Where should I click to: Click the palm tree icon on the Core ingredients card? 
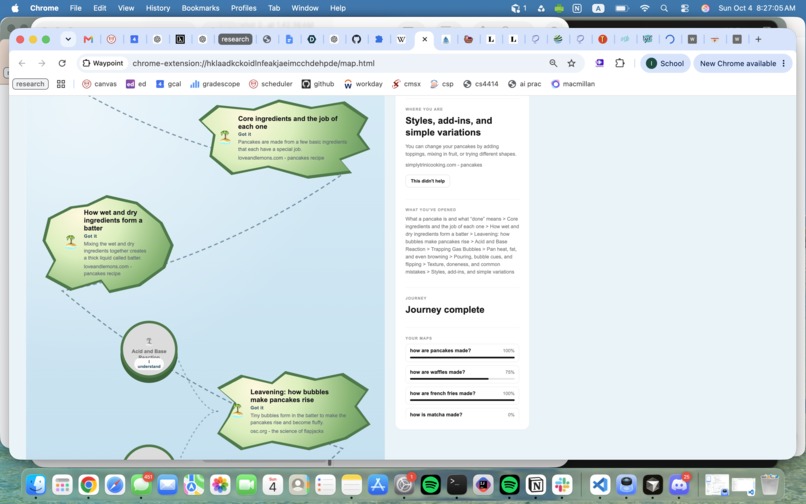(x=225, y=136)
